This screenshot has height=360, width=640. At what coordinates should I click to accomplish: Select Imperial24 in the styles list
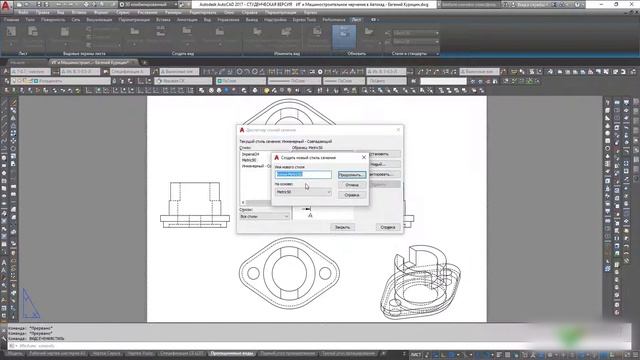coord(251,154)
